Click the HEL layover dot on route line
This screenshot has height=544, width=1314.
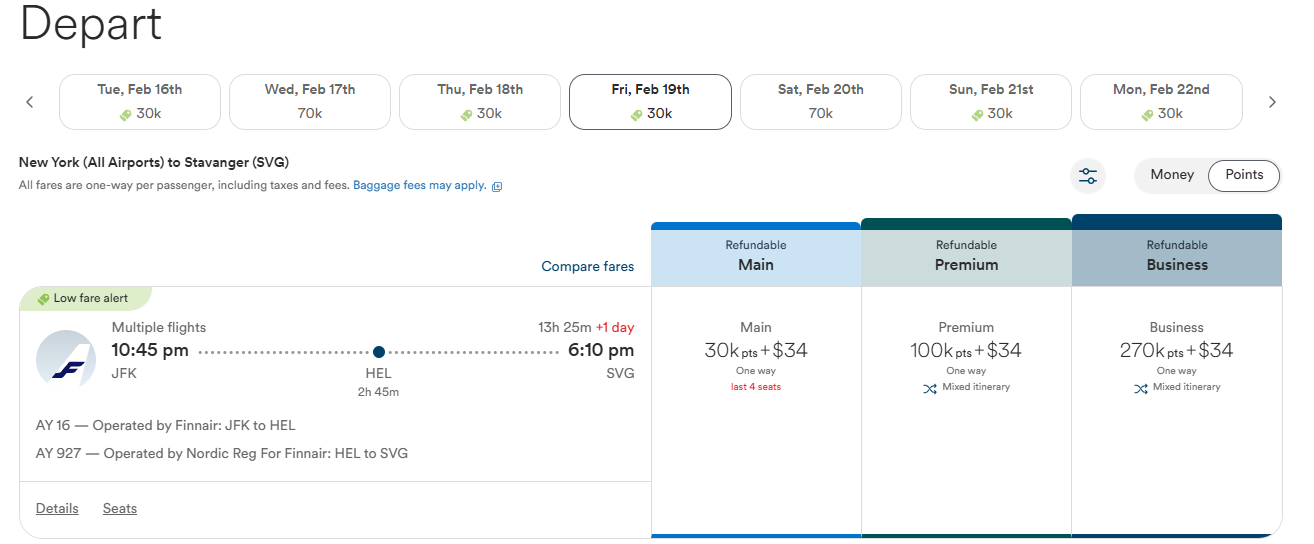(x=379, y=351)
